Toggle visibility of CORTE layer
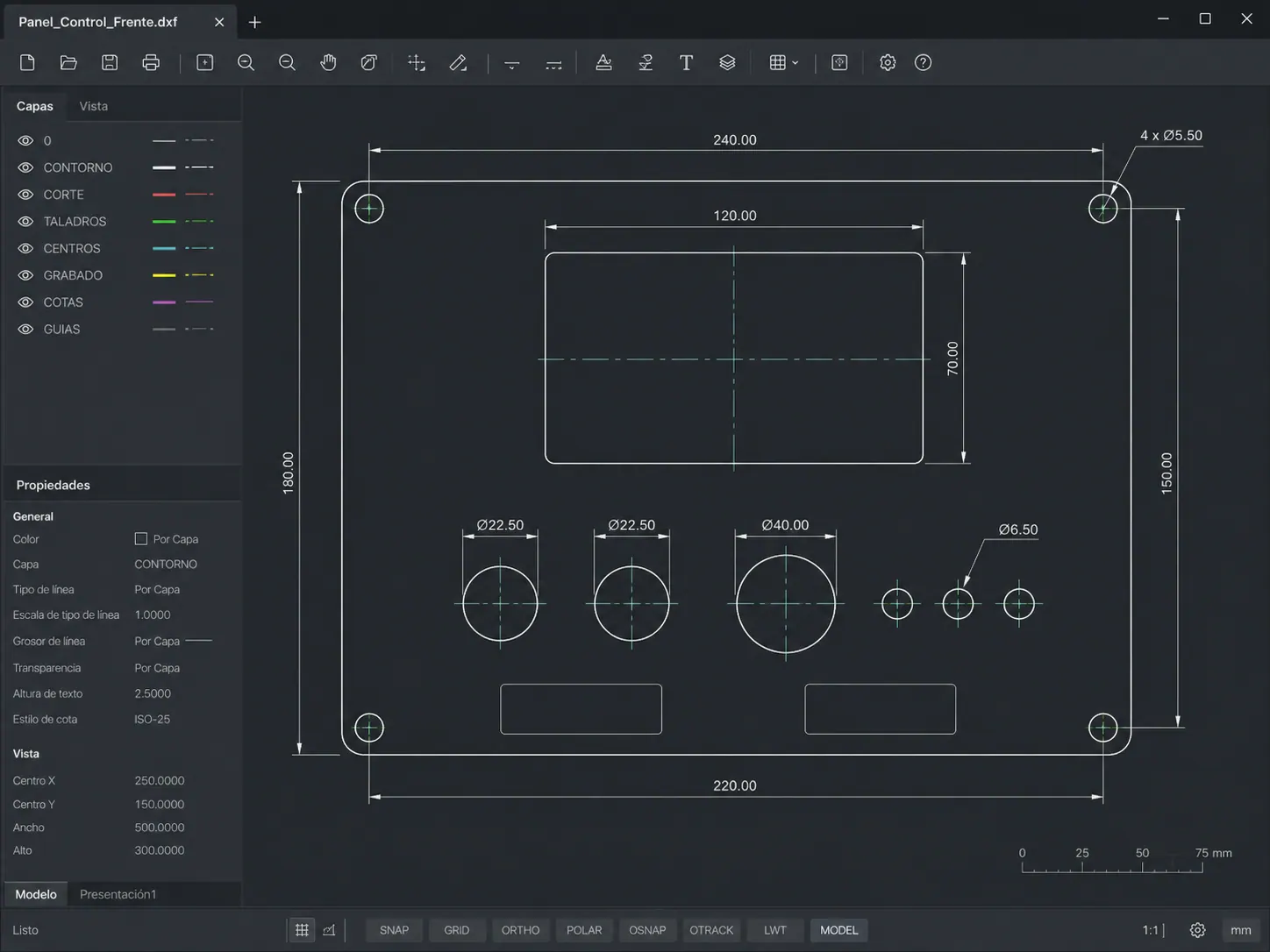 25,195
